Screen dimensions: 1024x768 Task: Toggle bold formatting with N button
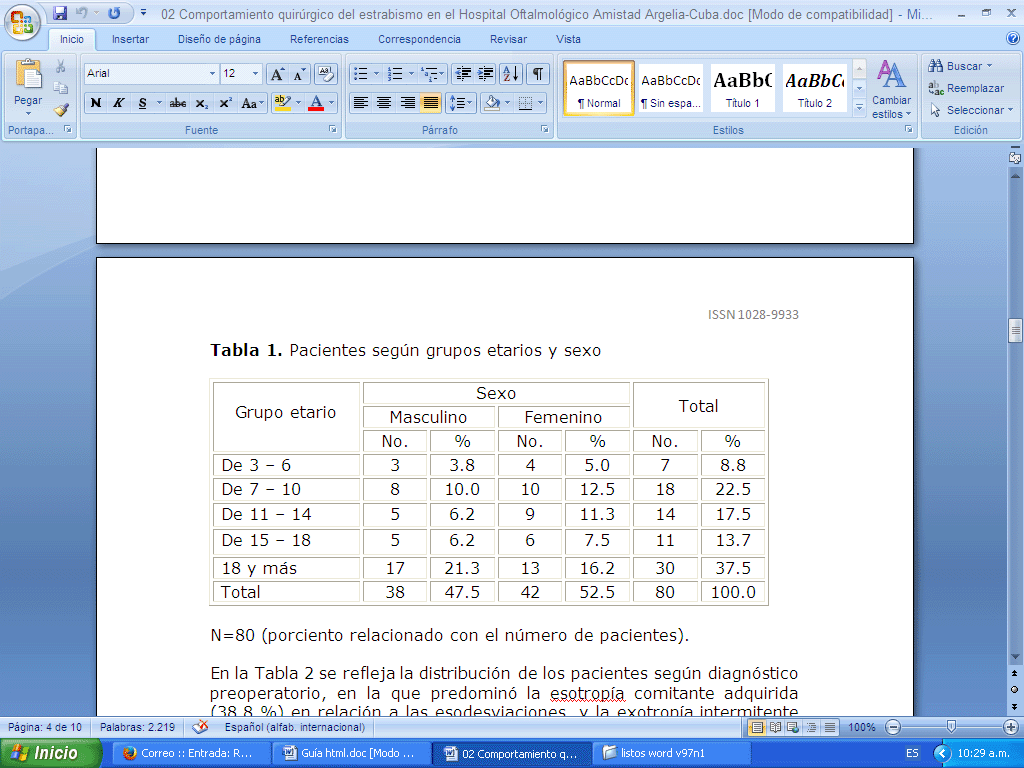pyautogui.click(x=96, y=103)
